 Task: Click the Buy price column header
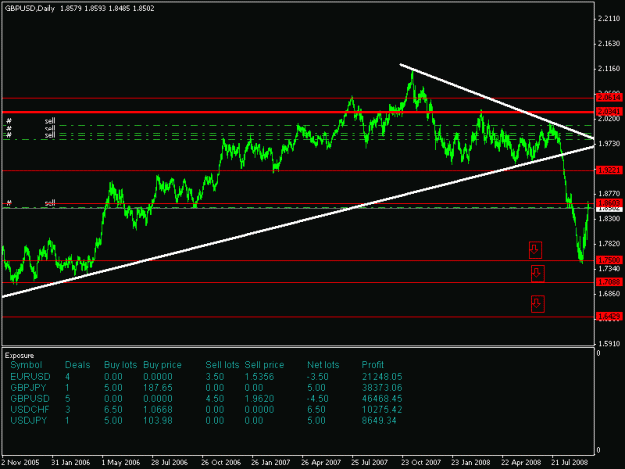162,365
